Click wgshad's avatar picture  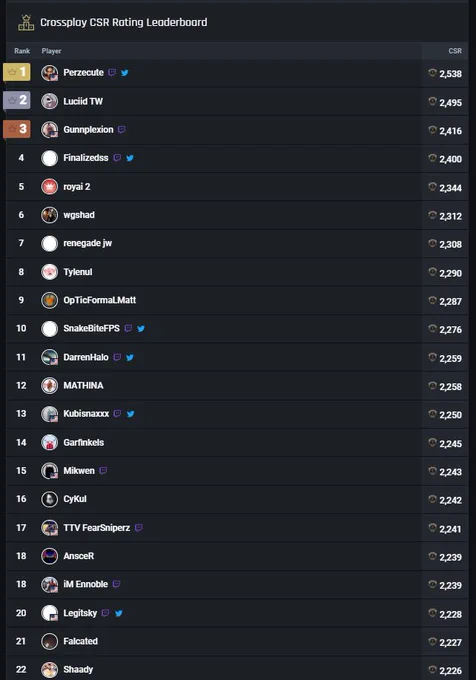(49, 215)
